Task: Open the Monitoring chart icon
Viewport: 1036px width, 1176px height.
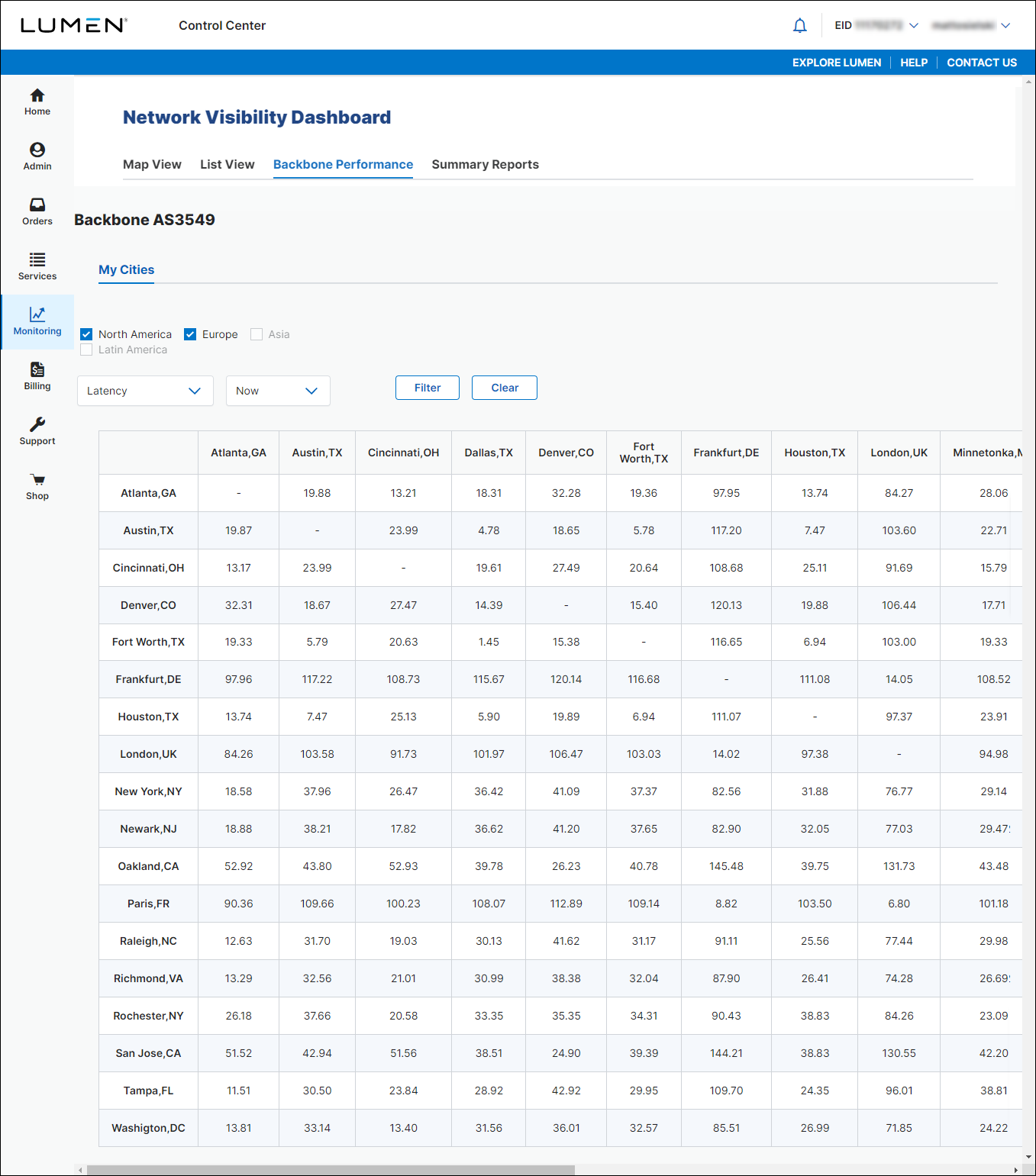Action: click(x=37, y=322)
